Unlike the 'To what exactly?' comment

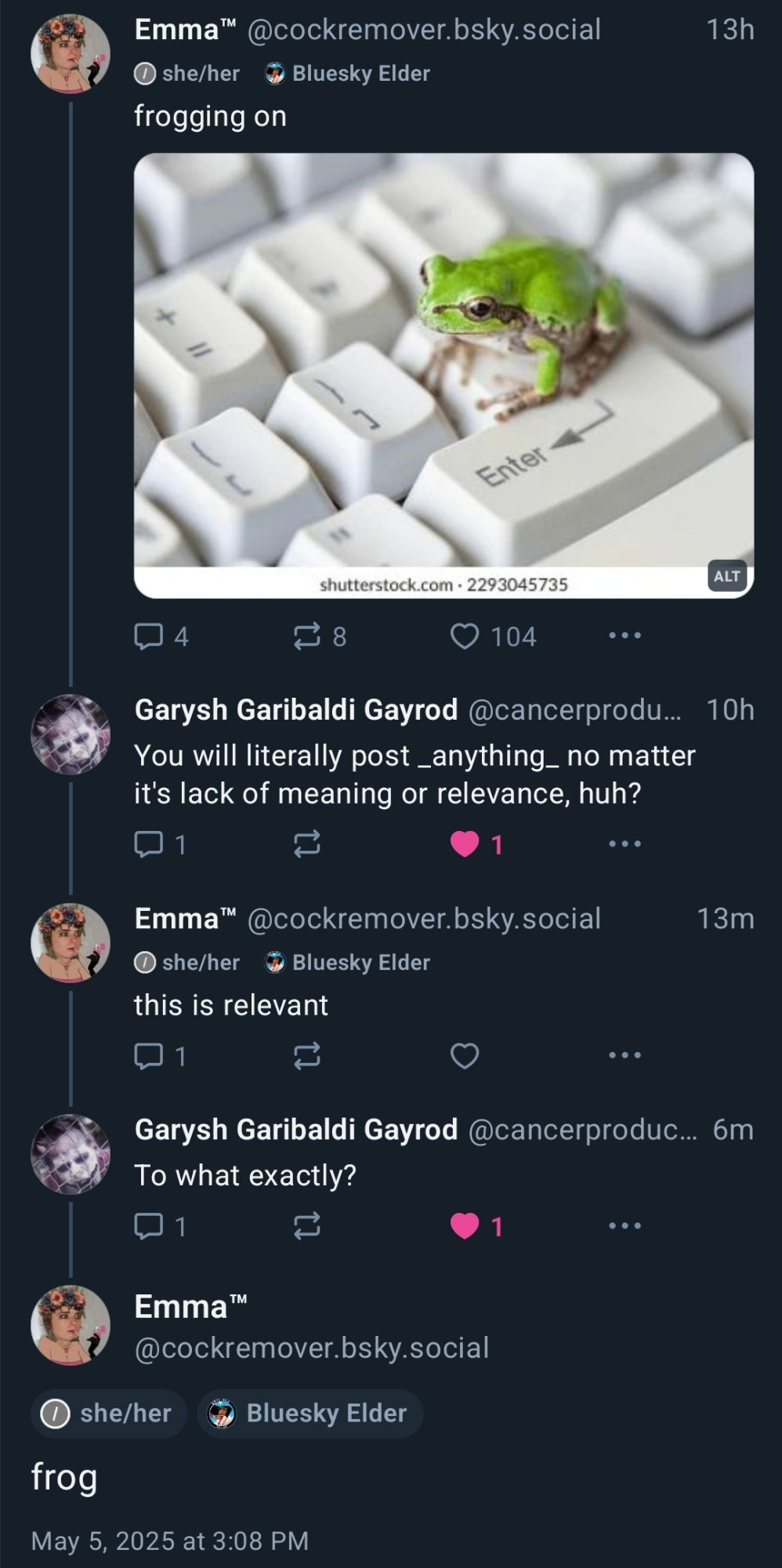tap(476, 1225)
